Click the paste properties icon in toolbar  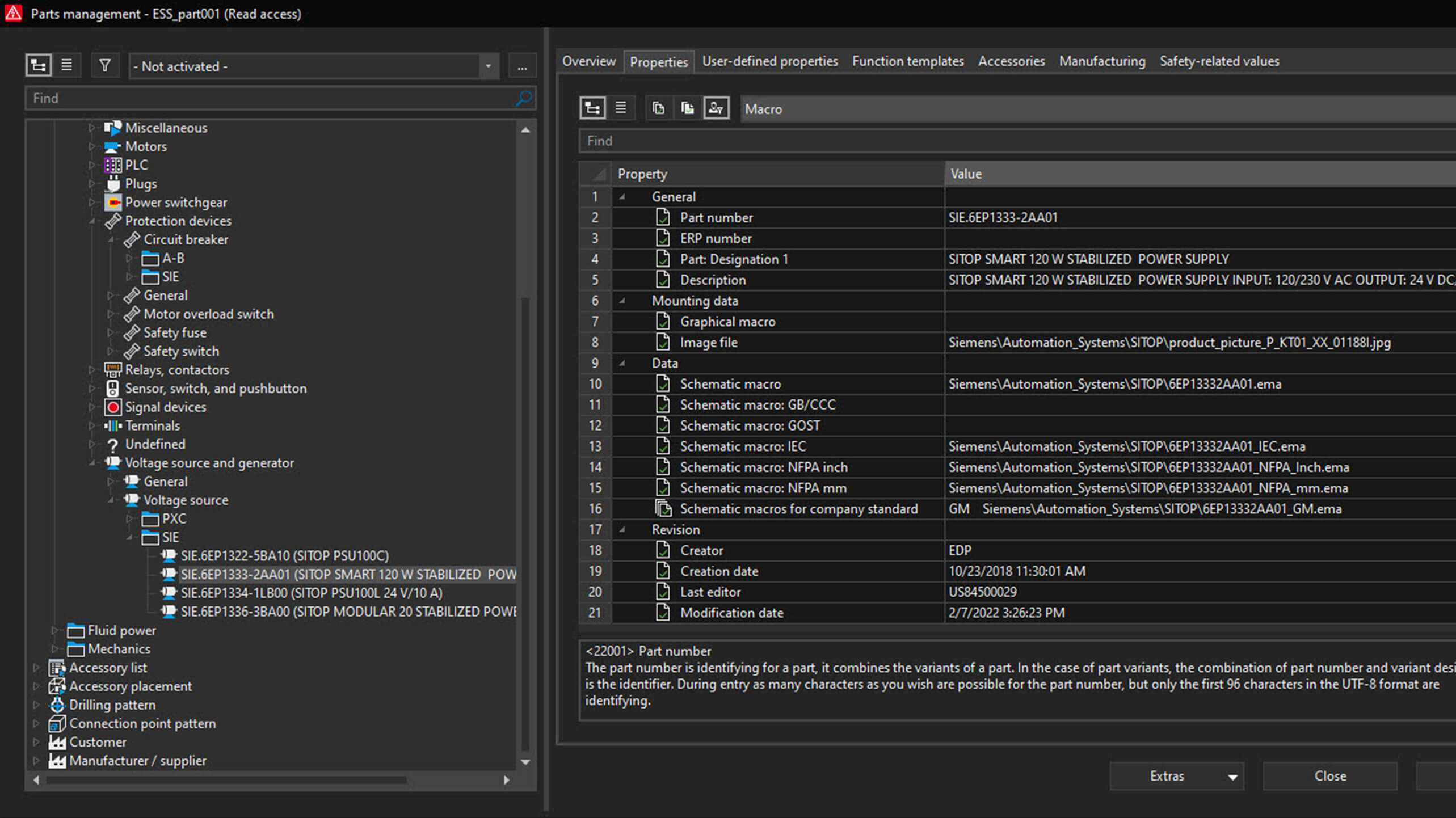coord(687,108)
